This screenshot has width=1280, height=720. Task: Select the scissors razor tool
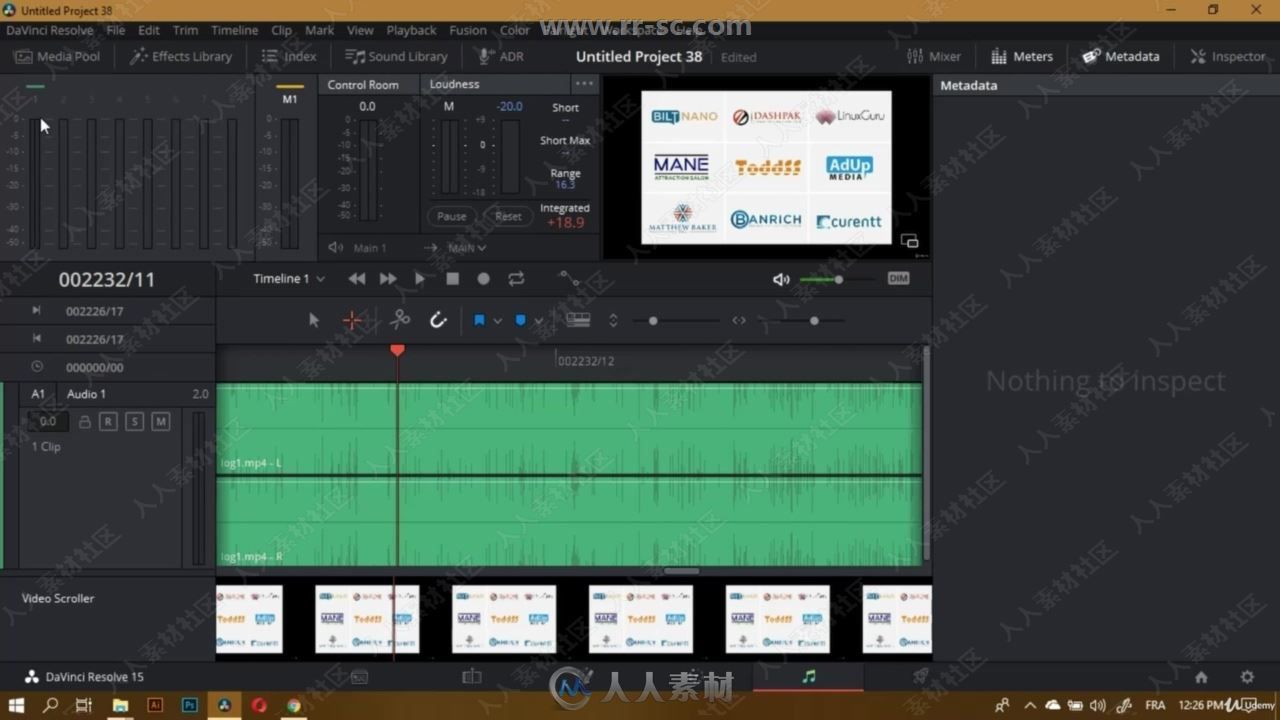pos(400,320)
